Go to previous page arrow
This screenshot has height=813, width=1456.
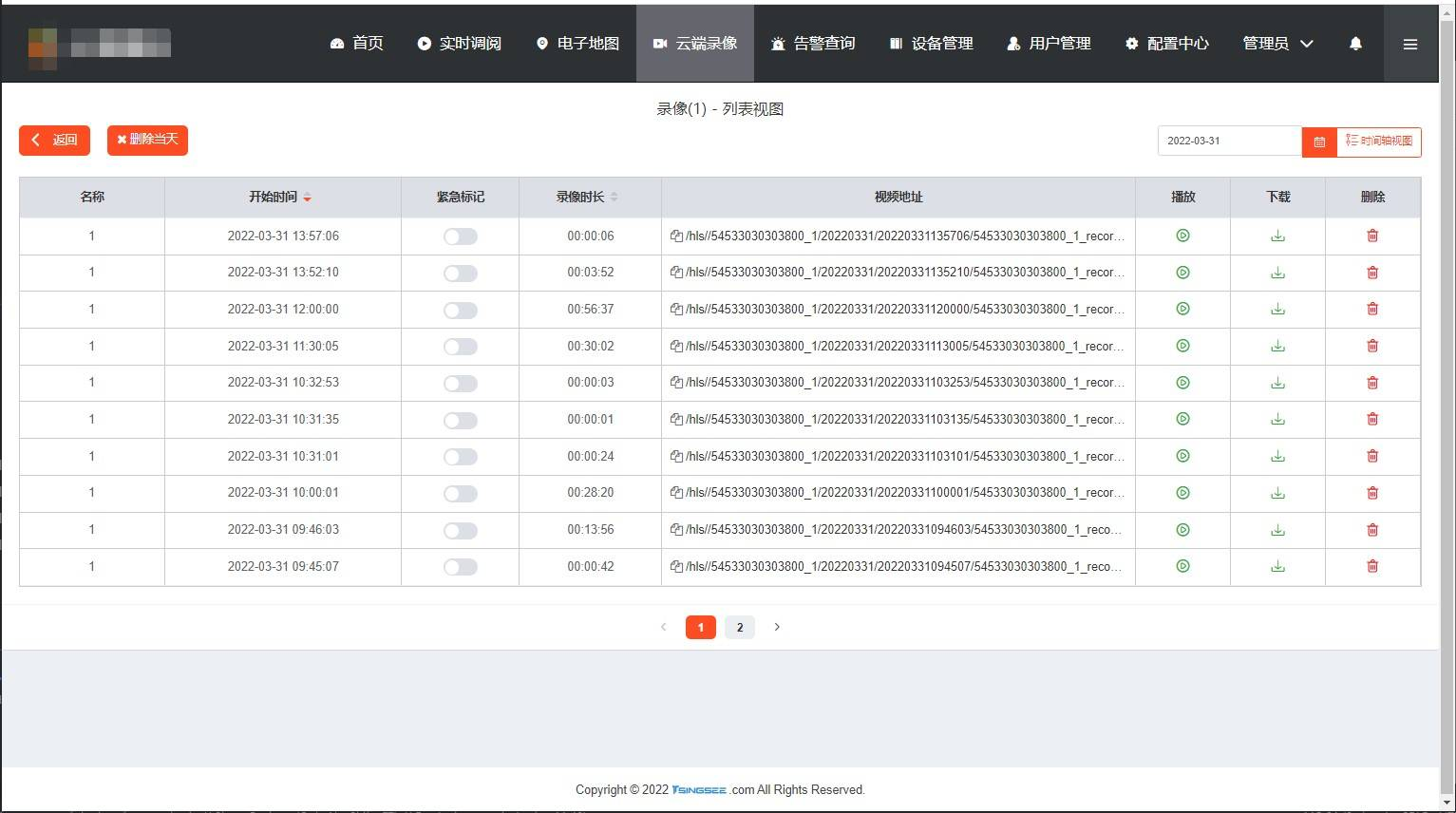[x=663, y=627]
